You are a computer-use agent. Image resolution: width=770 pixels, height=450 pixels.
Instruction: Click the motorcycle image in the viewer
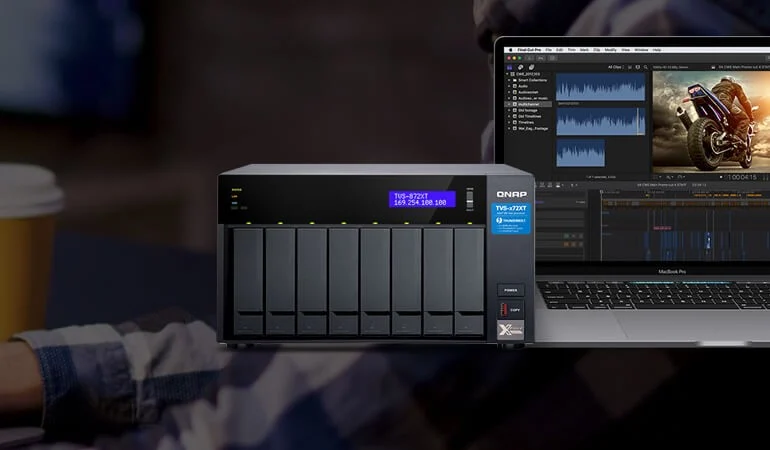pos(711,121)
